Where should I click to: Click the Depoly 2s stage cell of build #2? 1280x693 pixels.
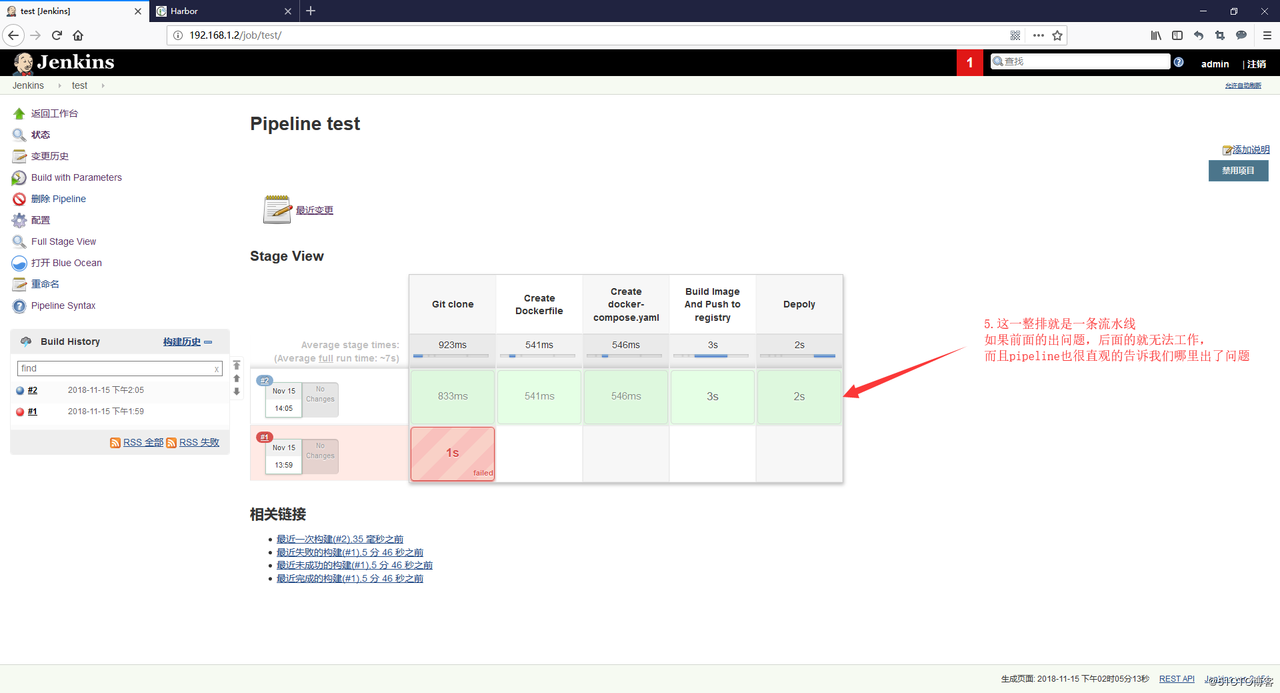coord(799,397)
